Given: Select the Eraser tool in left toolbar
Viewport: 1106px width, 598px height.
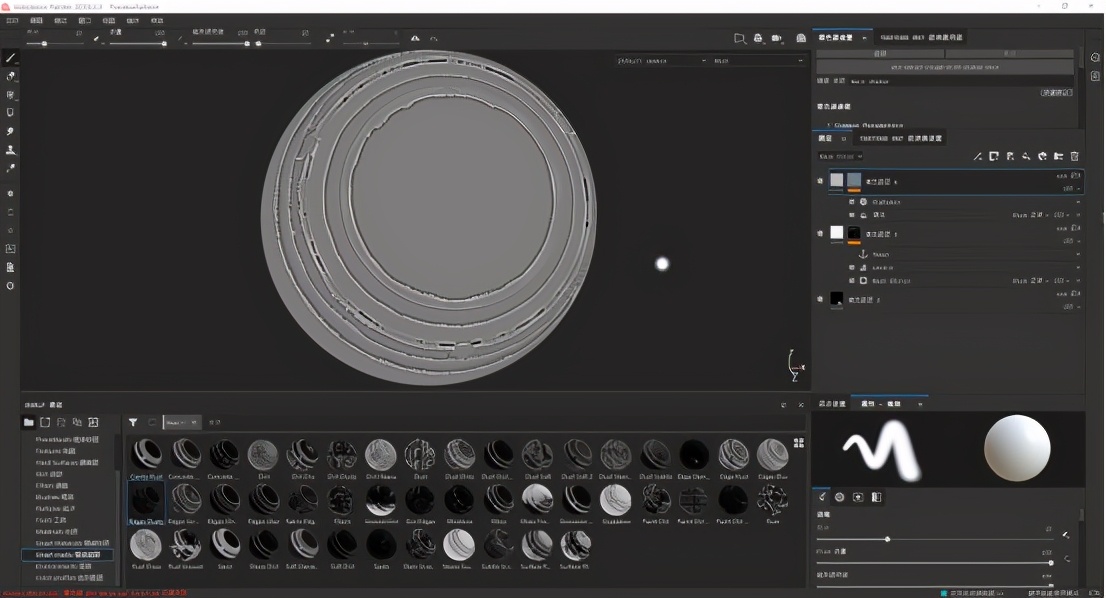Looking at the screenshot, I should pos(11,76).
